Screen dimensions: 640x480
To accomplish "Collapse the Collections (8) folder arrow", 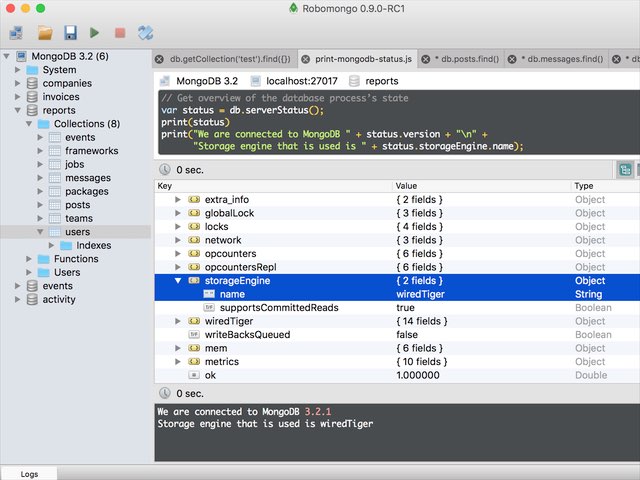I will click(29, 124).
